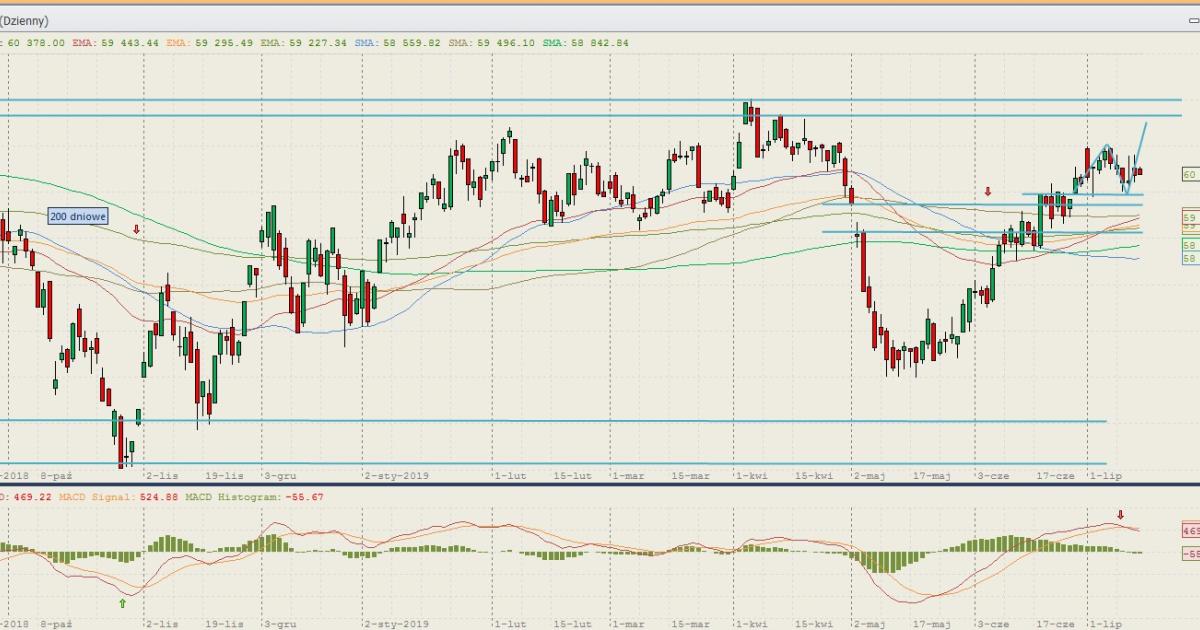The height and width of the screenshot is (630, 1200).
Task: Select the green up arrow in MACD panel
Action: [122, 602]
